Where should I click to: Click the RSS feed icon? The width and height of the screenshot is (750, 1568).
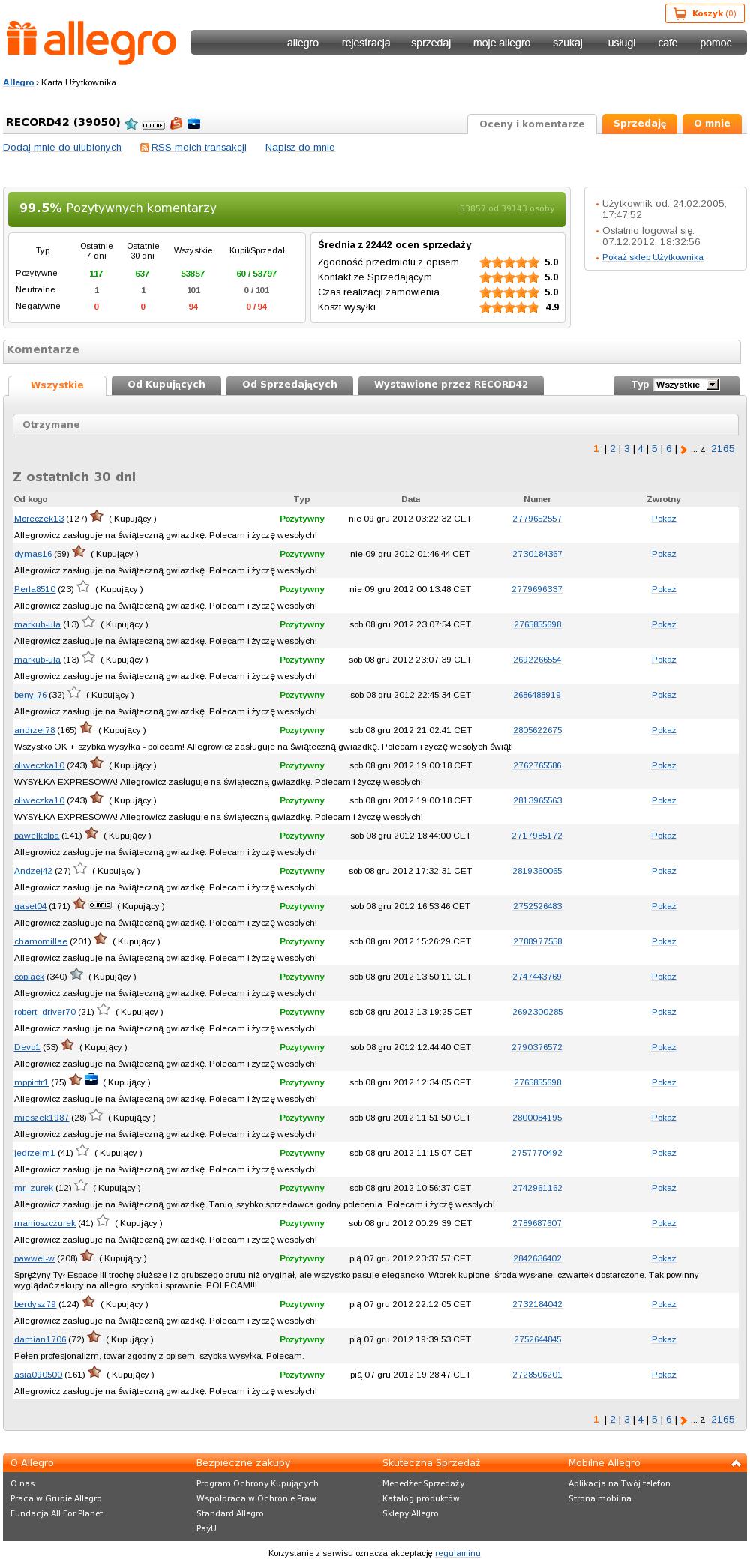tap(145, 148)
